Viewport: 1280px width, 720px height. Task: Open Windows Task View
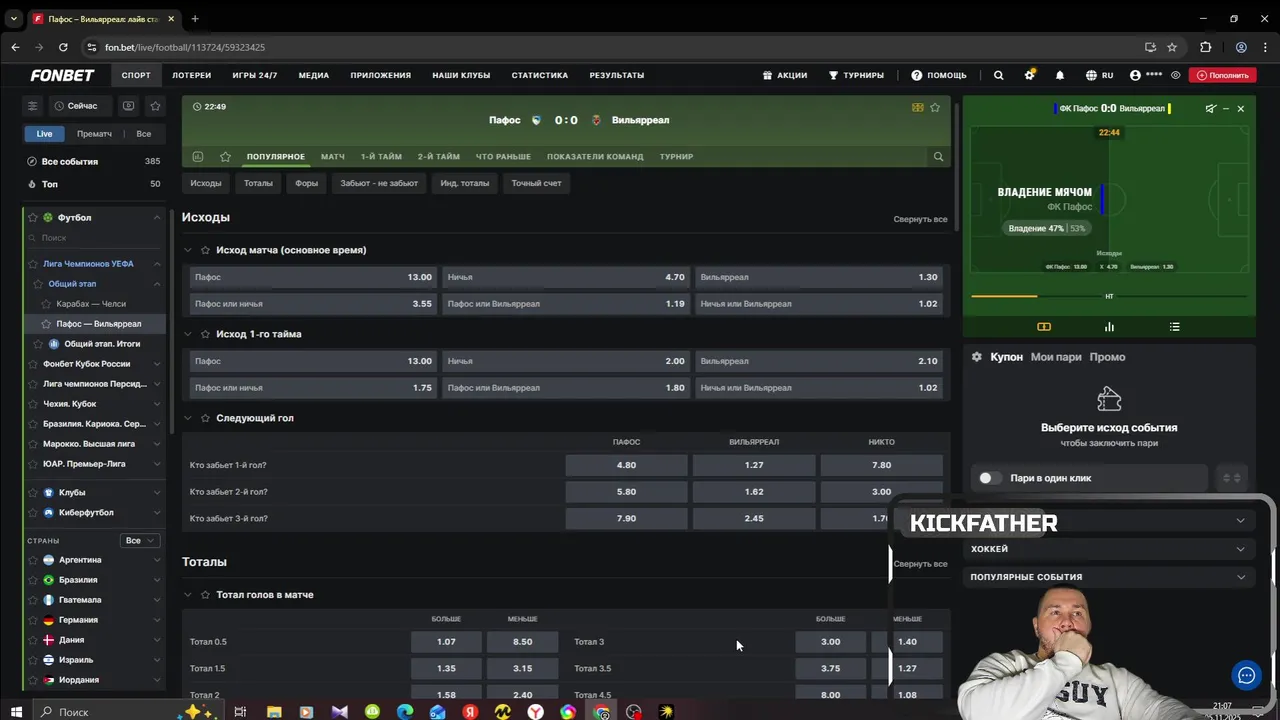click(x=240, y=711)
